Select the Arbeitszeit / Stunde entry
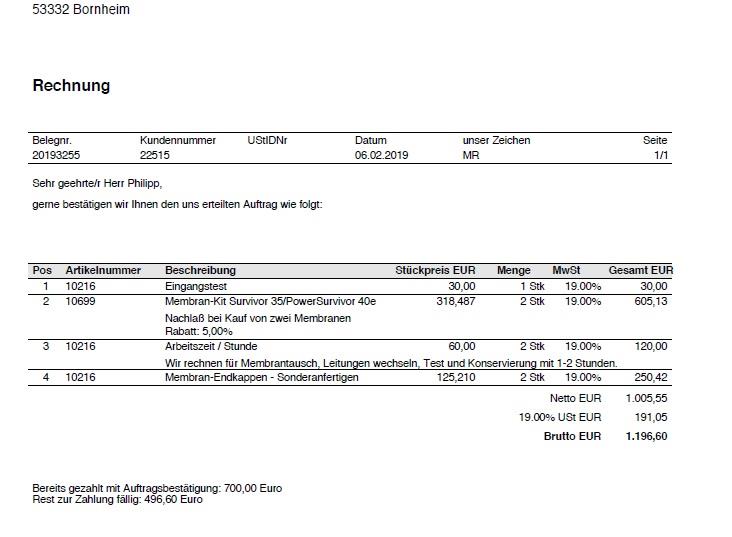This screenshot has width=732, height=537. (211, 346)
